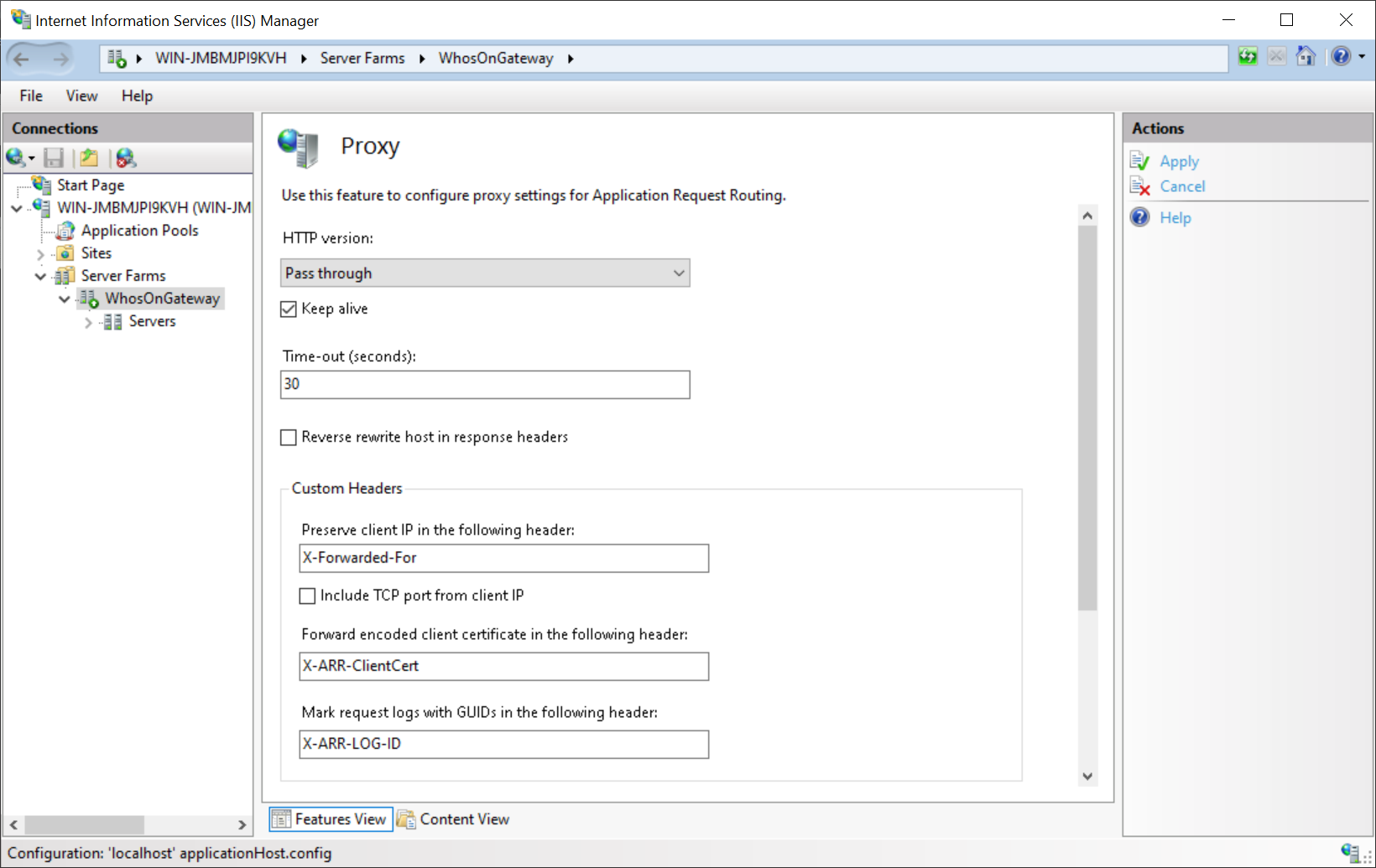Open breadcrumb arrow after WIN-JMBMJPI9KVH

tap(304, 59)
